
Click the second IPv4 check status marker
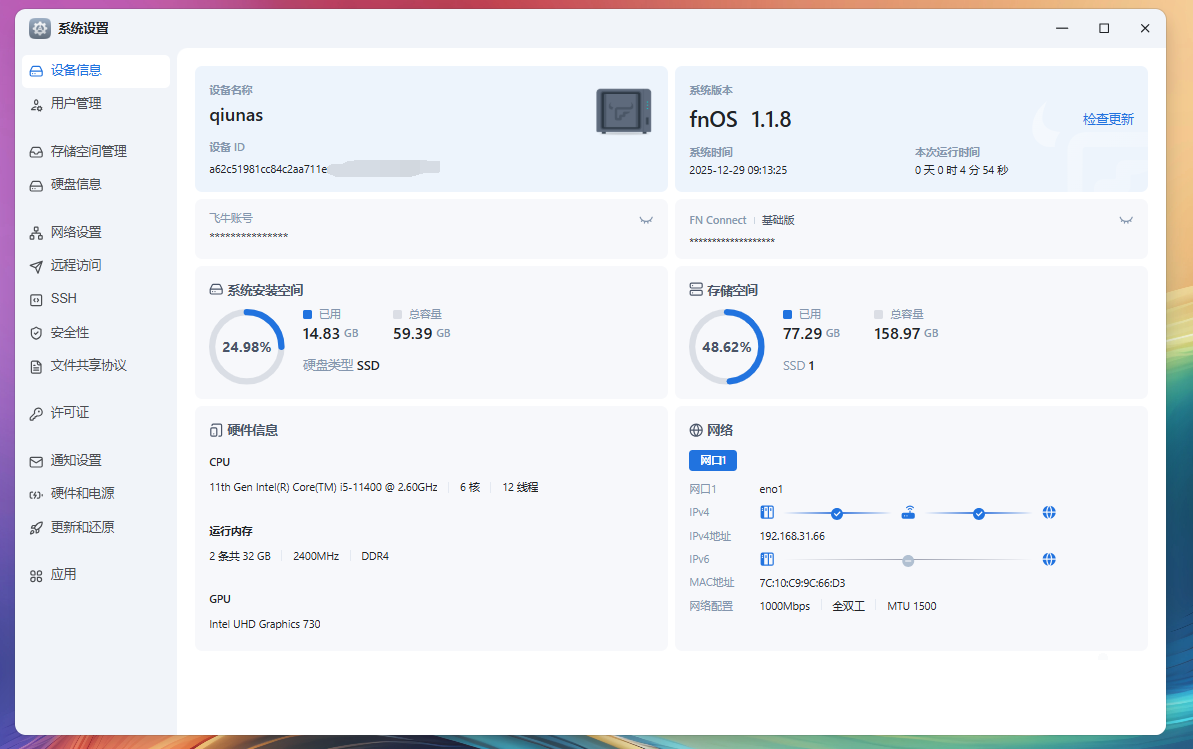pyautogui.click(x=978, y=514)
